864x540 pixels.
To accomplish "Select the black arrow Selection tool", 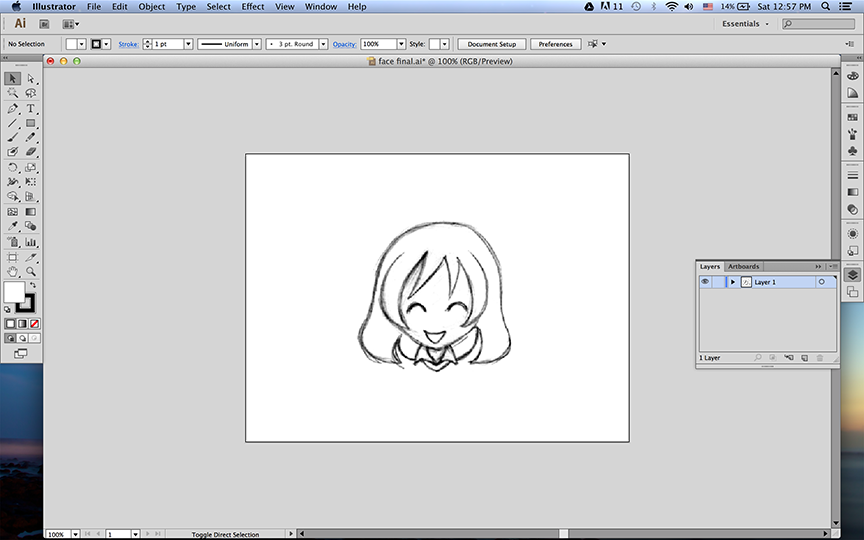I will tap(13, 79).
